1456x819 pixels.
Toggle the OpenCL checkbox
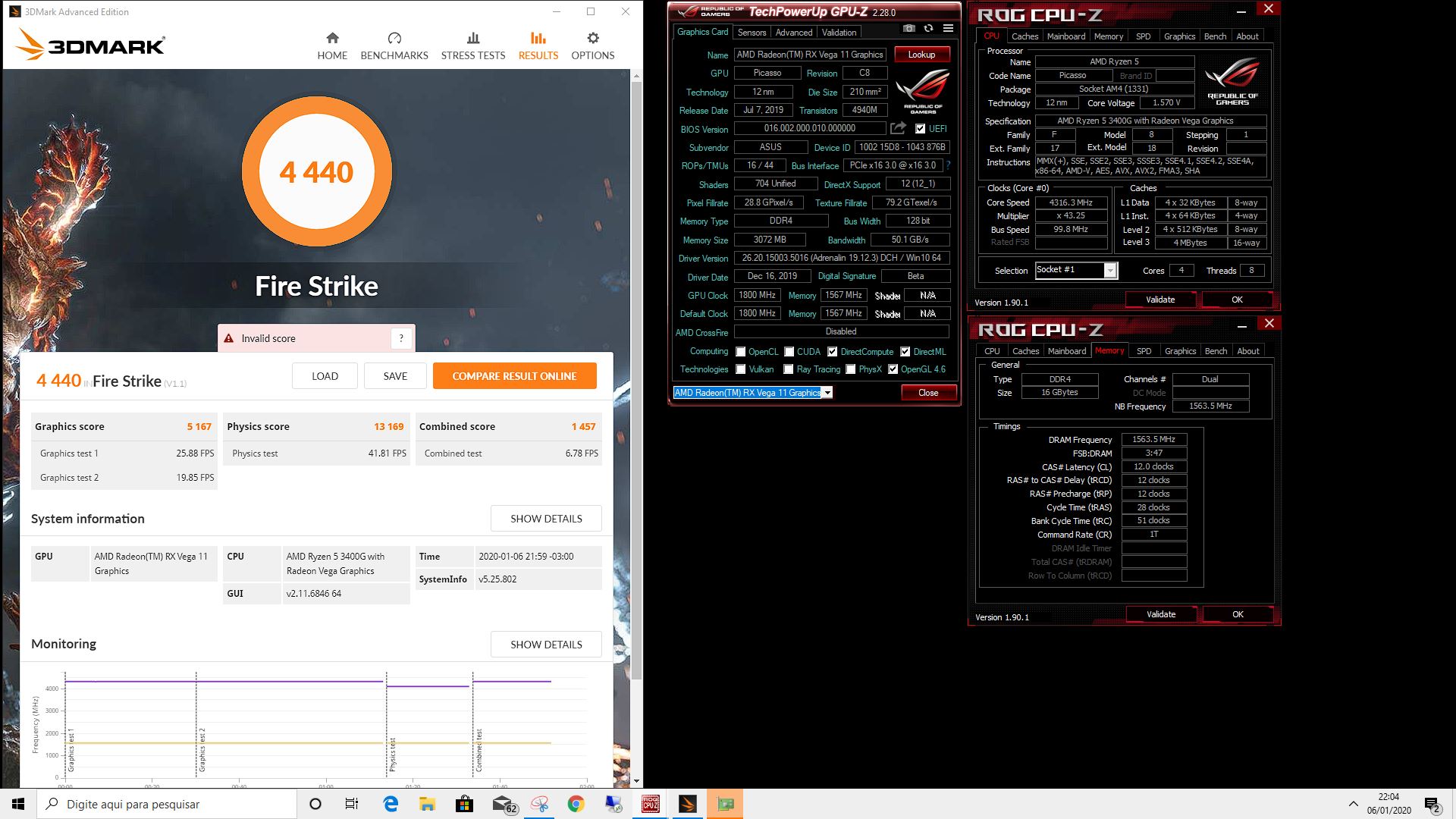pyautogui.click(x=740, y=352)
